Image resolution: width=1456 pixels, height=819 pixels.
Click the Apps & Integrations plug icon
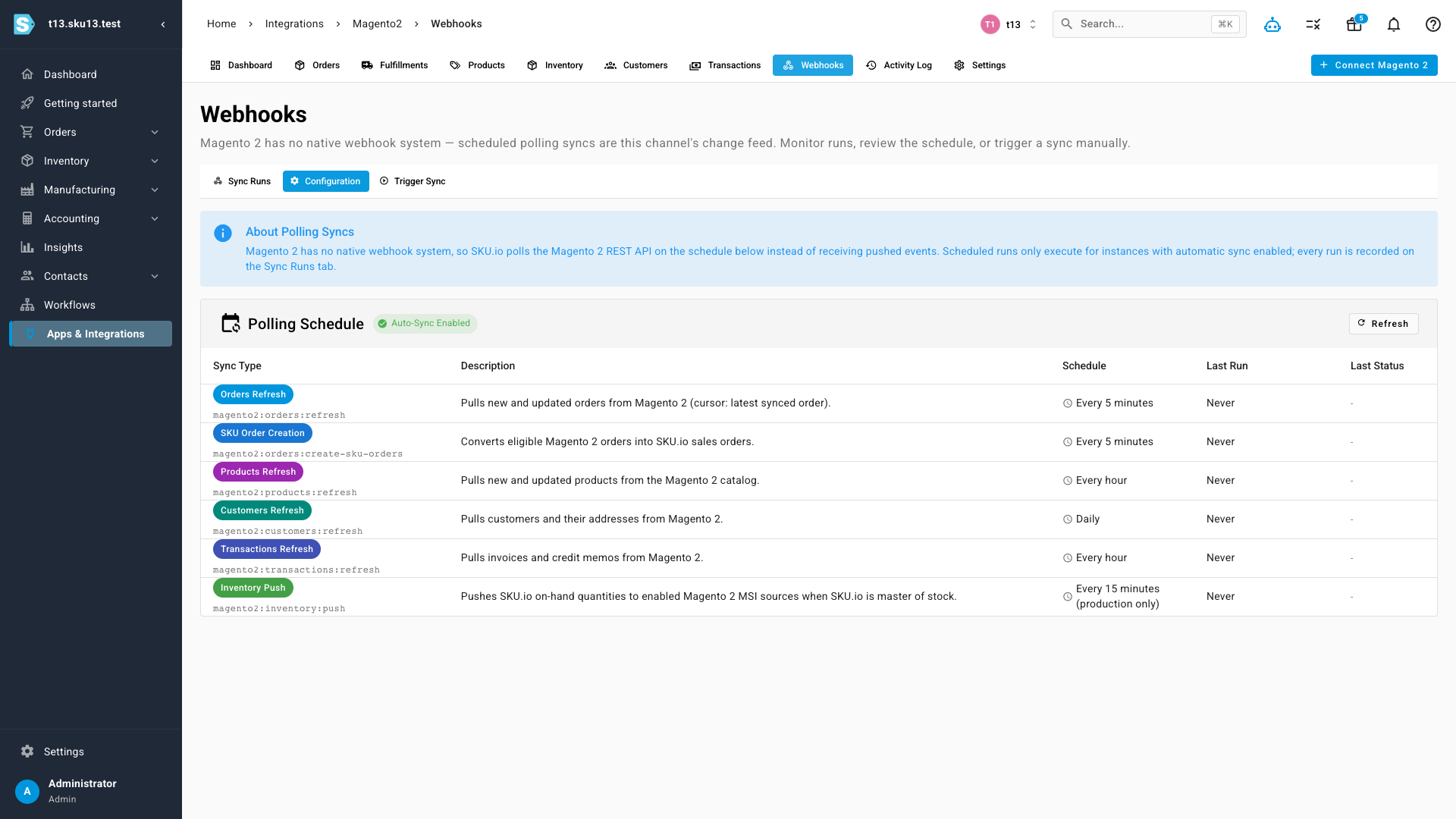pos(30,334)
